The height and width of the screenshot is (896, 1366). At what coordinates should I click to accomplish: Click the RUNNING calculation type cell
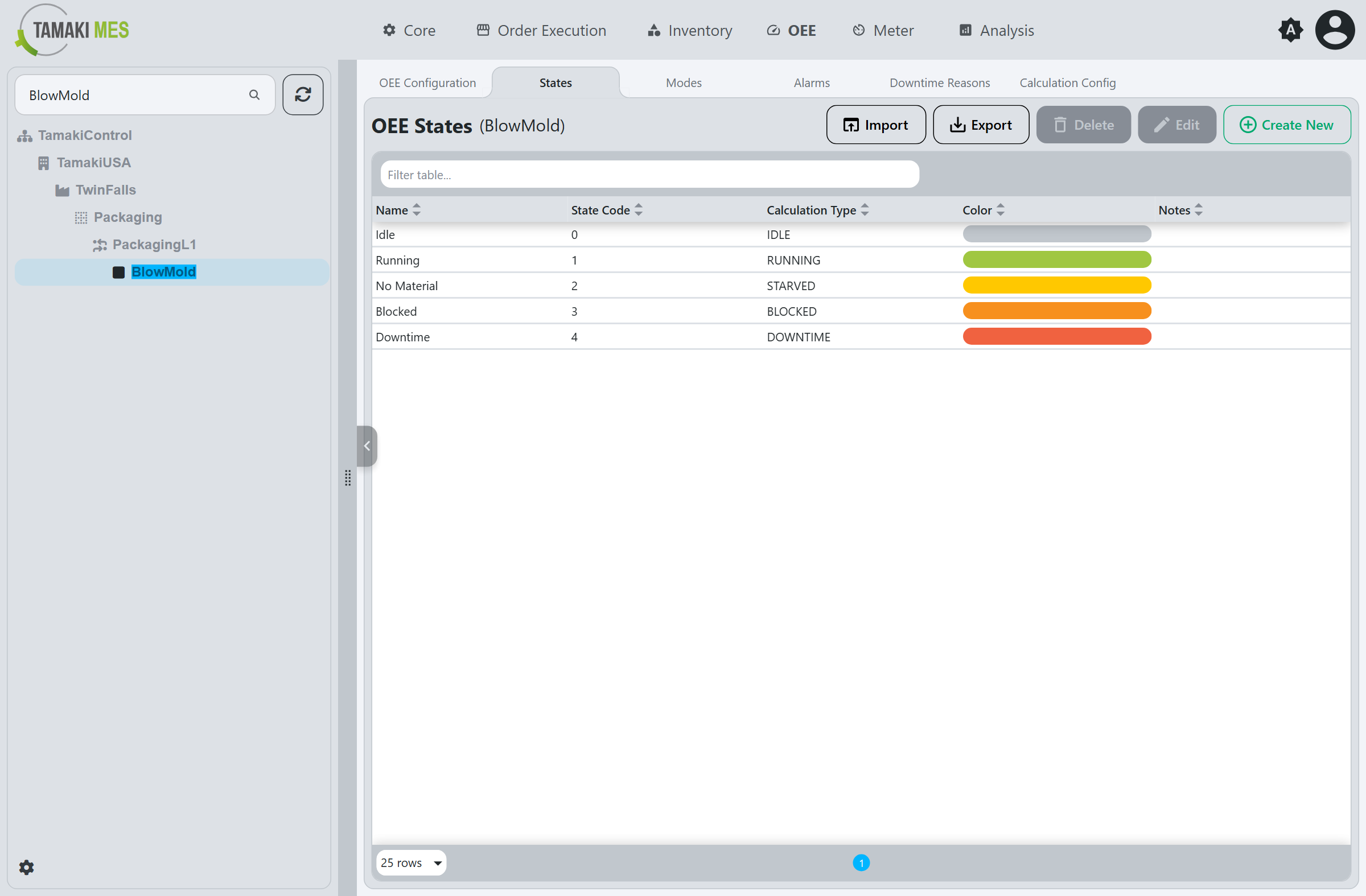click(x=793, y=261)
